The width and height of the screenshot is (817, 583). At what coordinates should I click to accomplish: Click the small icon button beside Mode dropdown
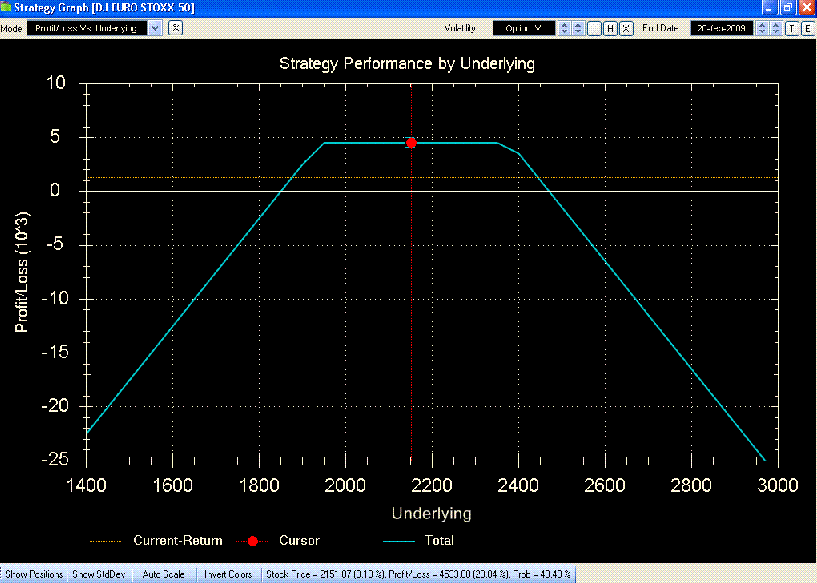[x=176, y=28]
